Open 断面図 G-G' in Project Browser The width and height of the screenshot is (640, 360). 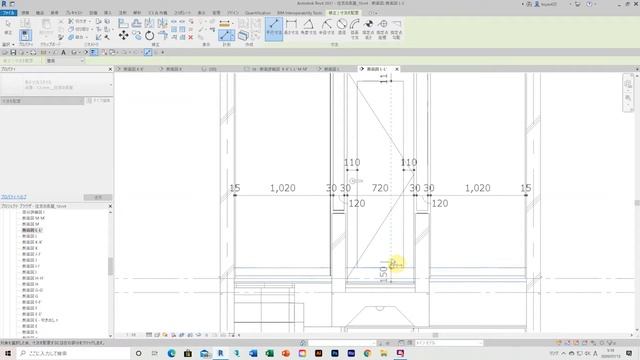coord(33,290)
